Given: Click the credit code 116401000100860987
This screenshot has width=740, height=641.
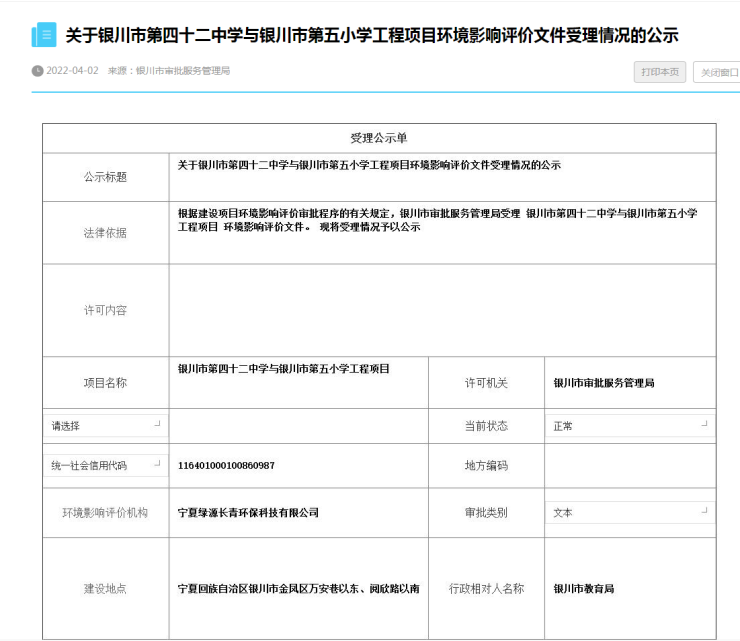Looking at the screenshot, I should point(226,465).
